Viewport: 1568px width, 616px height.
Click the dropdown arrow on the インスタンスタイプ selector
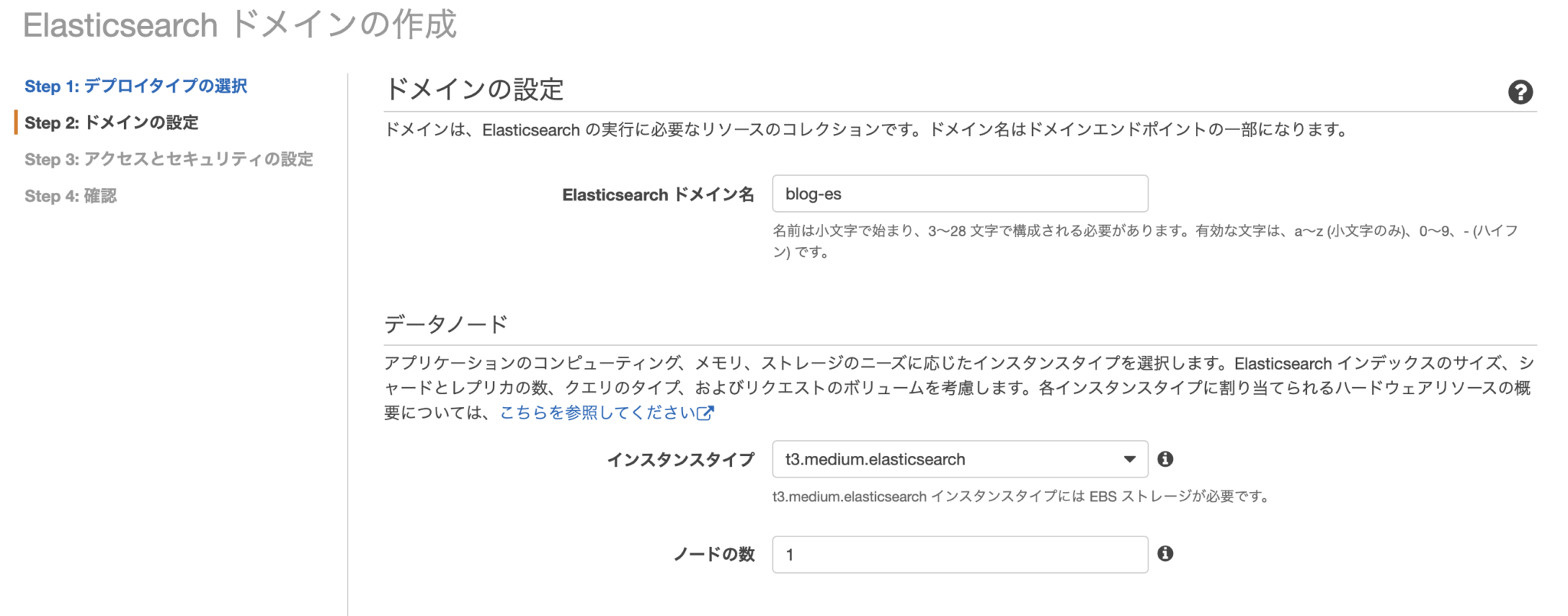click(1130, 459)
